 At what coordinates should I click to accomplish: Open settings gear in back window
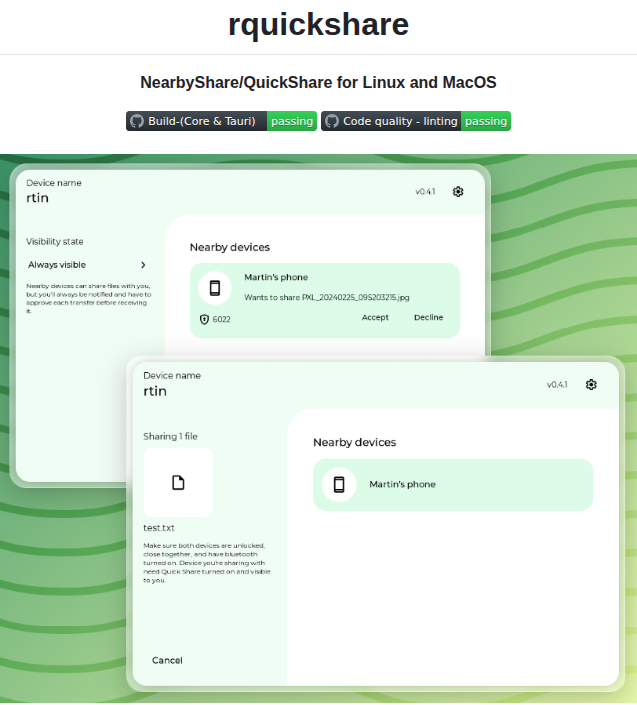pyautogui.click(x=458, y=192)
